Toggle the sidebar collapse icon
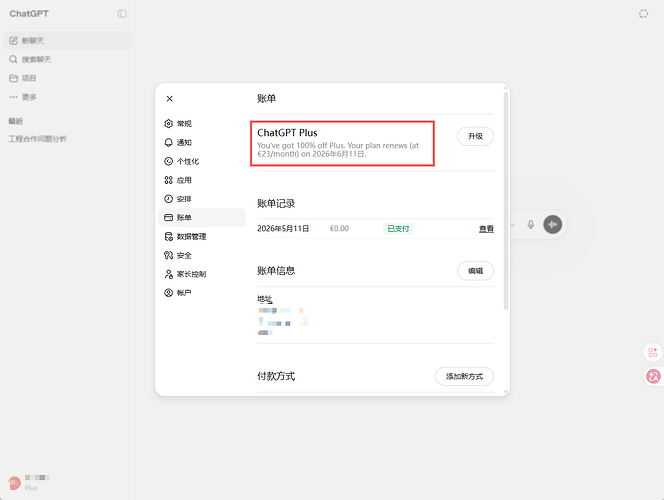Screen dimensions: 664x500 point(122,14)
